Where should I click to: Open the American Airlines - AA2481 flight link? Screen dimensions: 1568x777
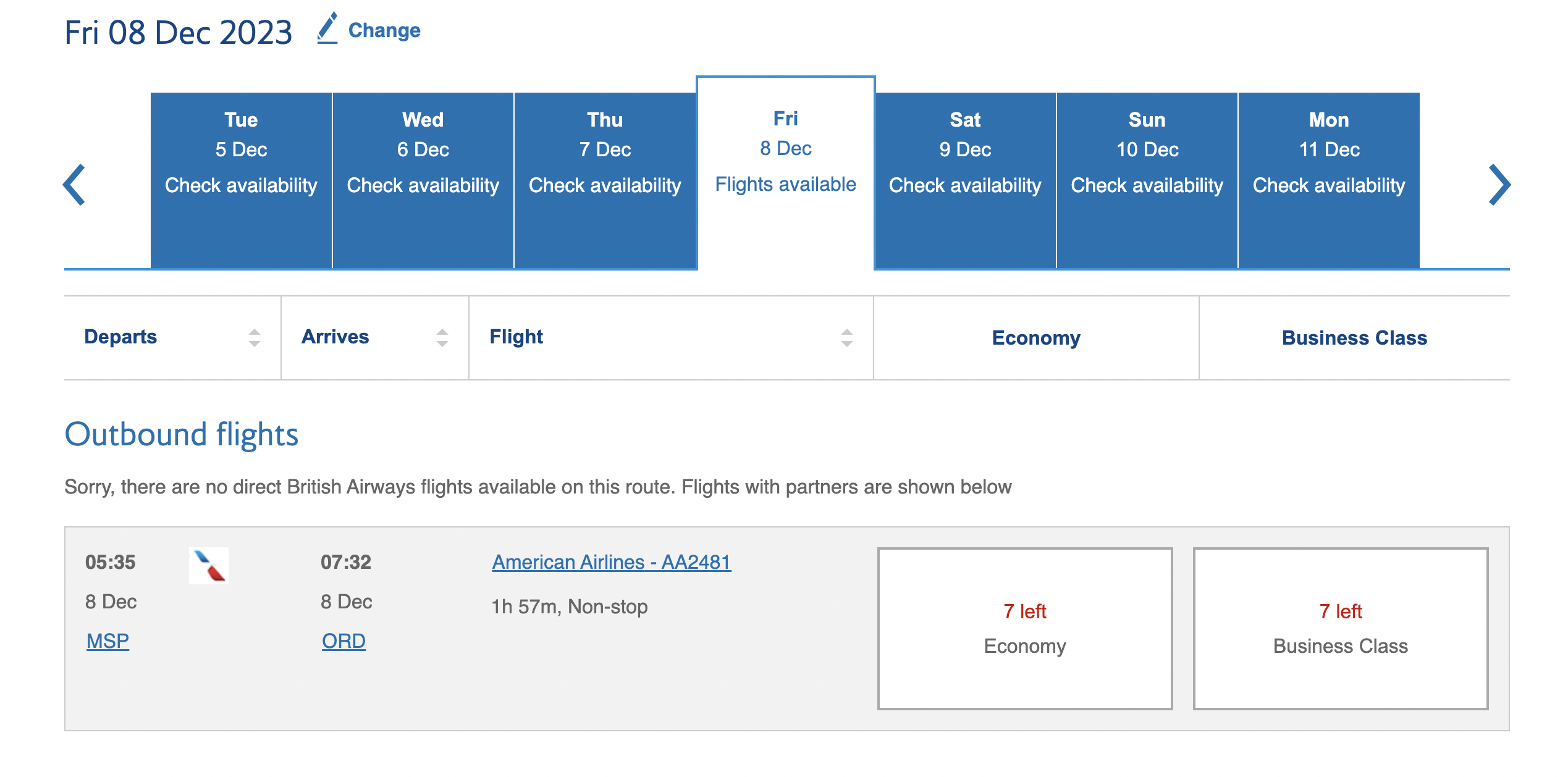point(610,562)
